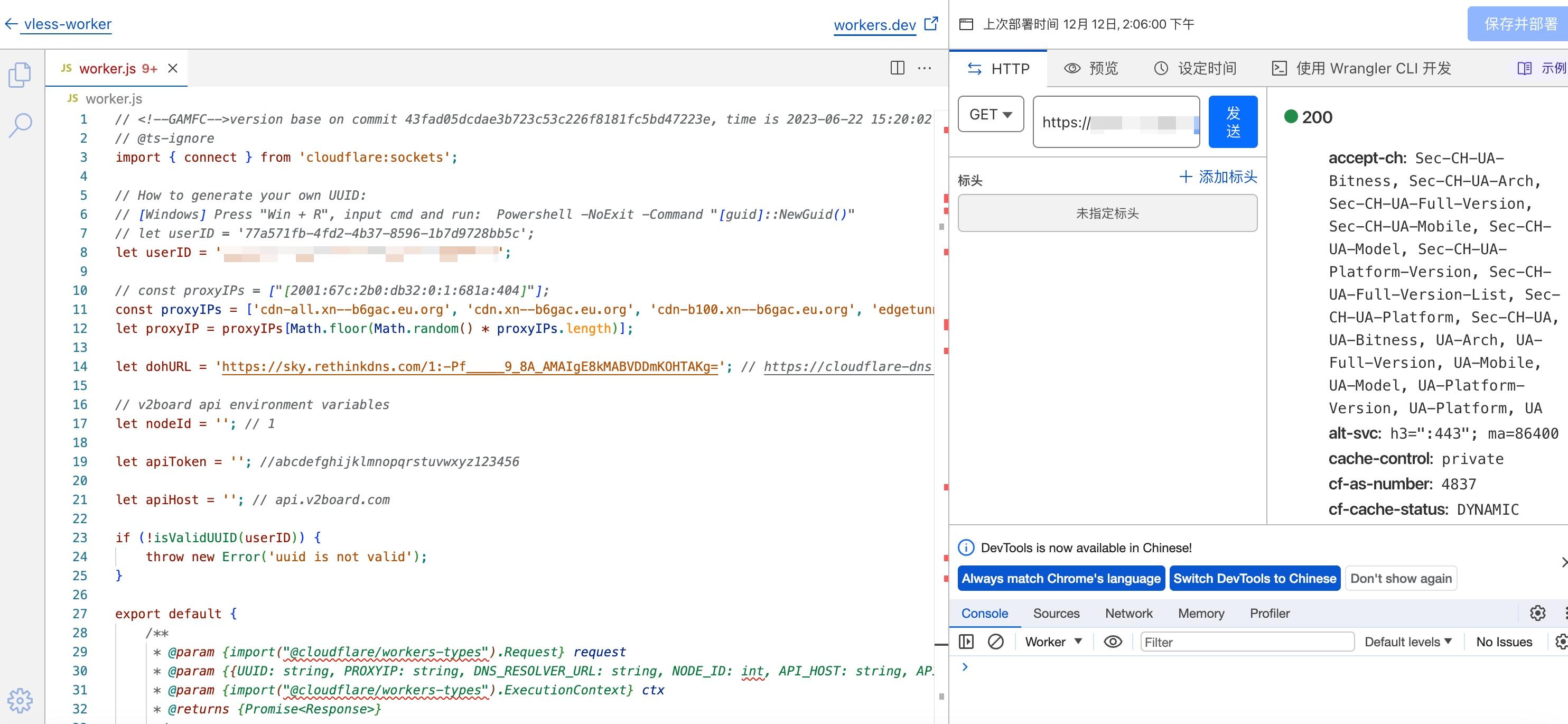The height and width of the screenshot is (724, 1568).
Task: Open the 设定时间 tab
Action: click(x=1195, y=68)
